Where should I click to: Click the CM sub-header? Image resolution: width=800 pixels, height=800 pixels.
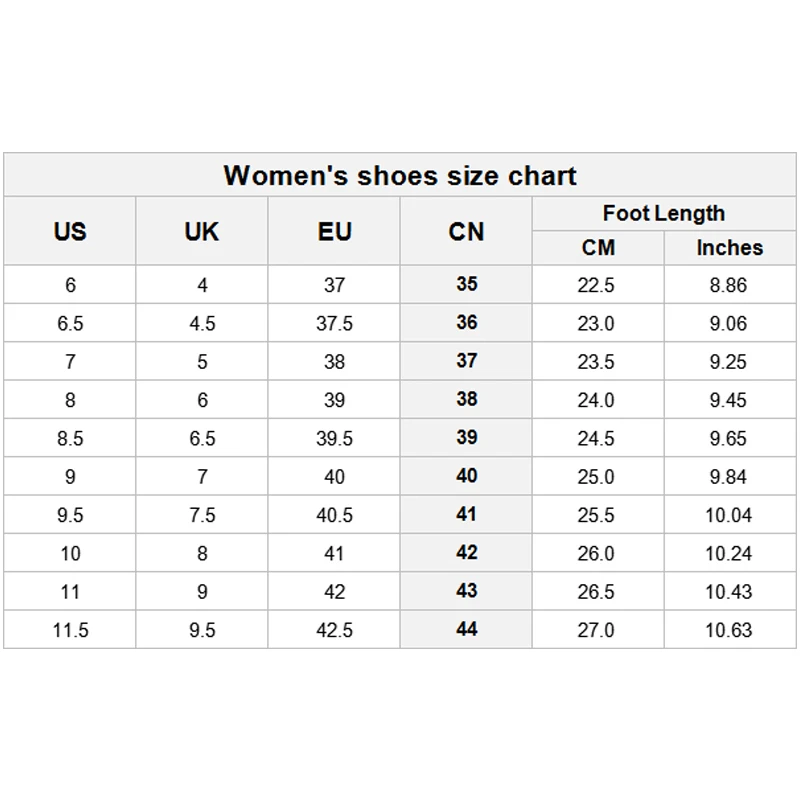[x=598, y=248]
